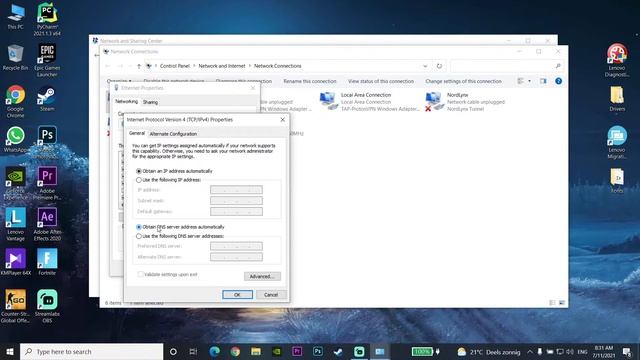640x360 pixels.
Task: Click Change settings of this connection
Action: [463, 81]
